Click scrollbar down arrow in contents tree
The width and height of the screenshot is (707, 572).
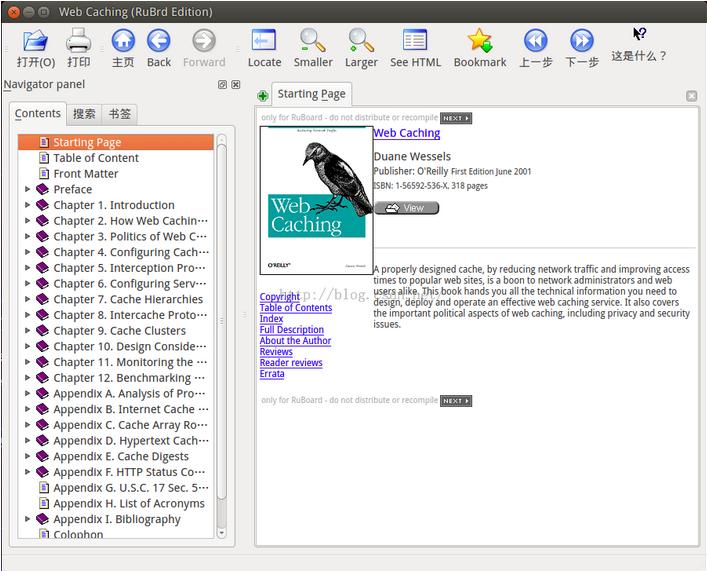click(221, 533)
